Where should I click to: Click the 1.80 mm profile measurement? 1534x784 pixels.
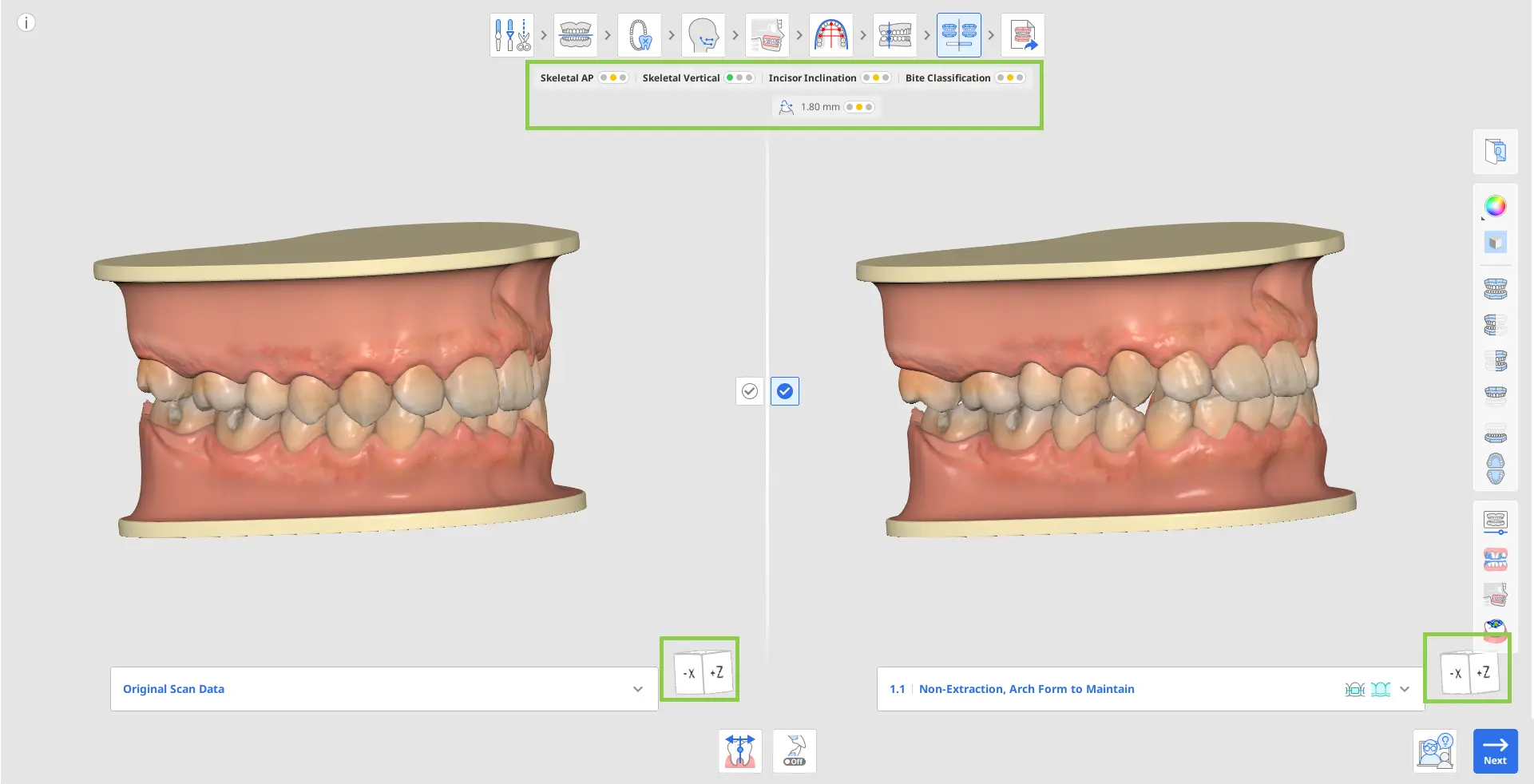pyautogui.click(x=826, y=107)
